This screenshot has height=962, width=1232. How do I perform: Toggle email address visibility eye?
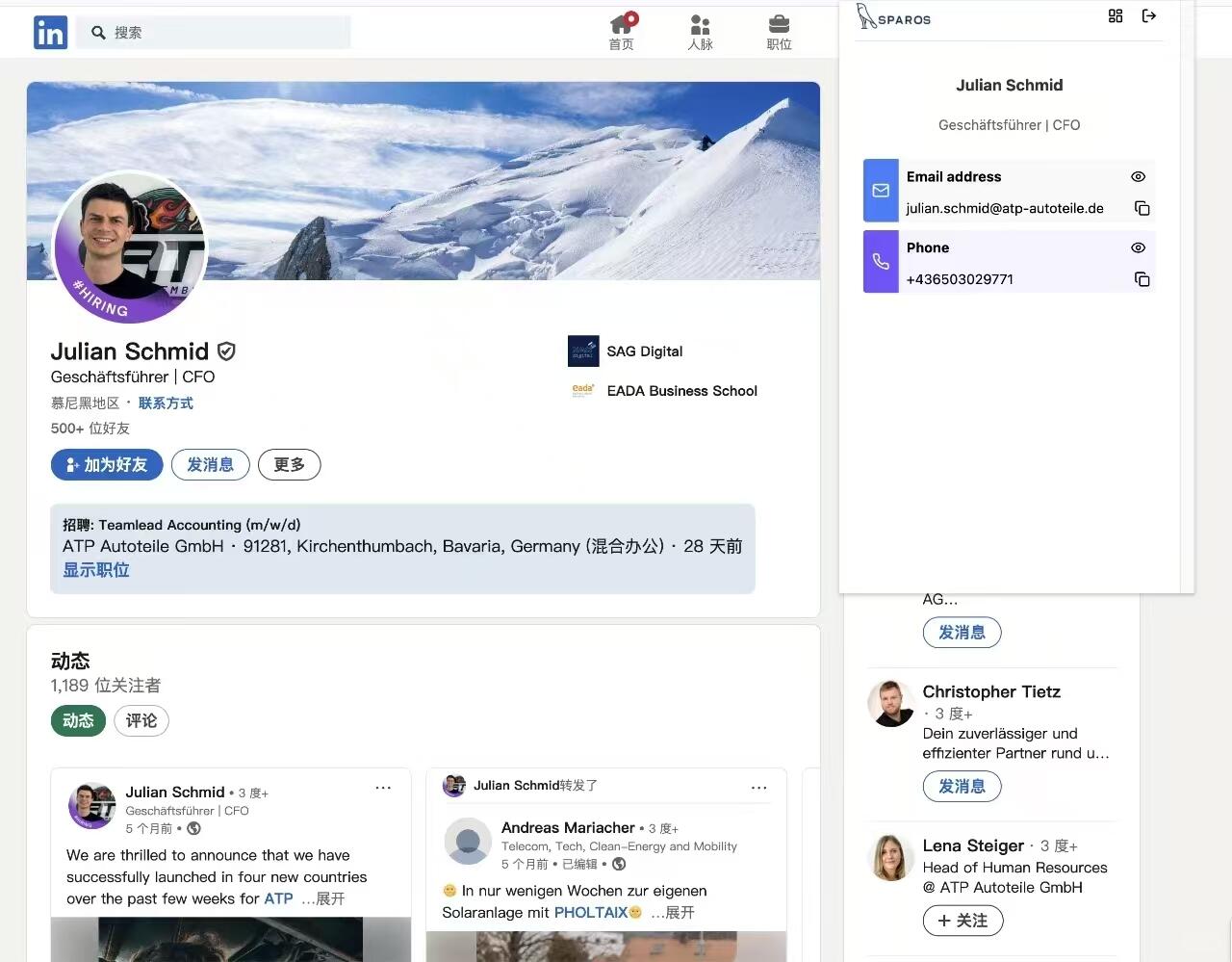point(1138,177)
